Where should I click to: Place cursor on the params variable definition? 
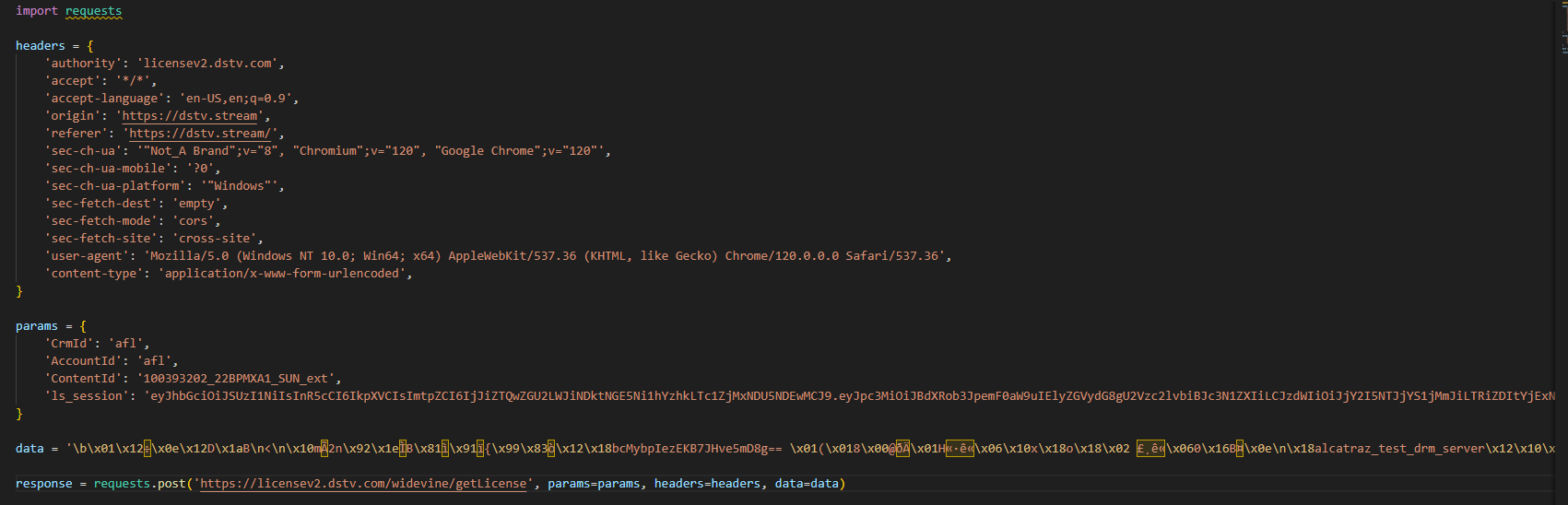point(36,326)
